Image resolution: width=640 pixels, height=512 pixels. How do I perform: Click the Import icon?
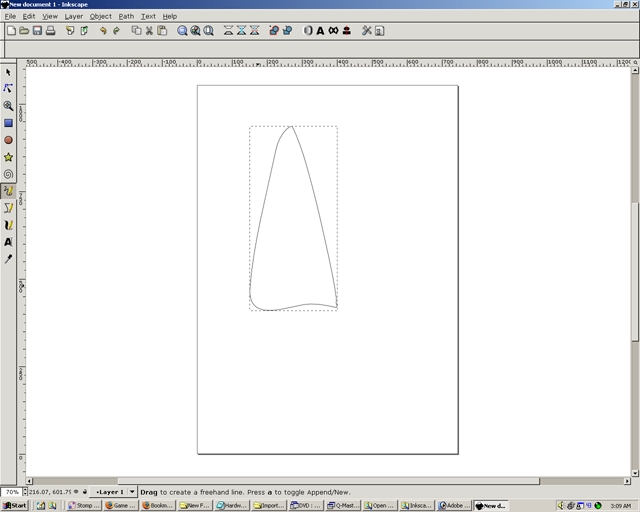click(70, 31)
